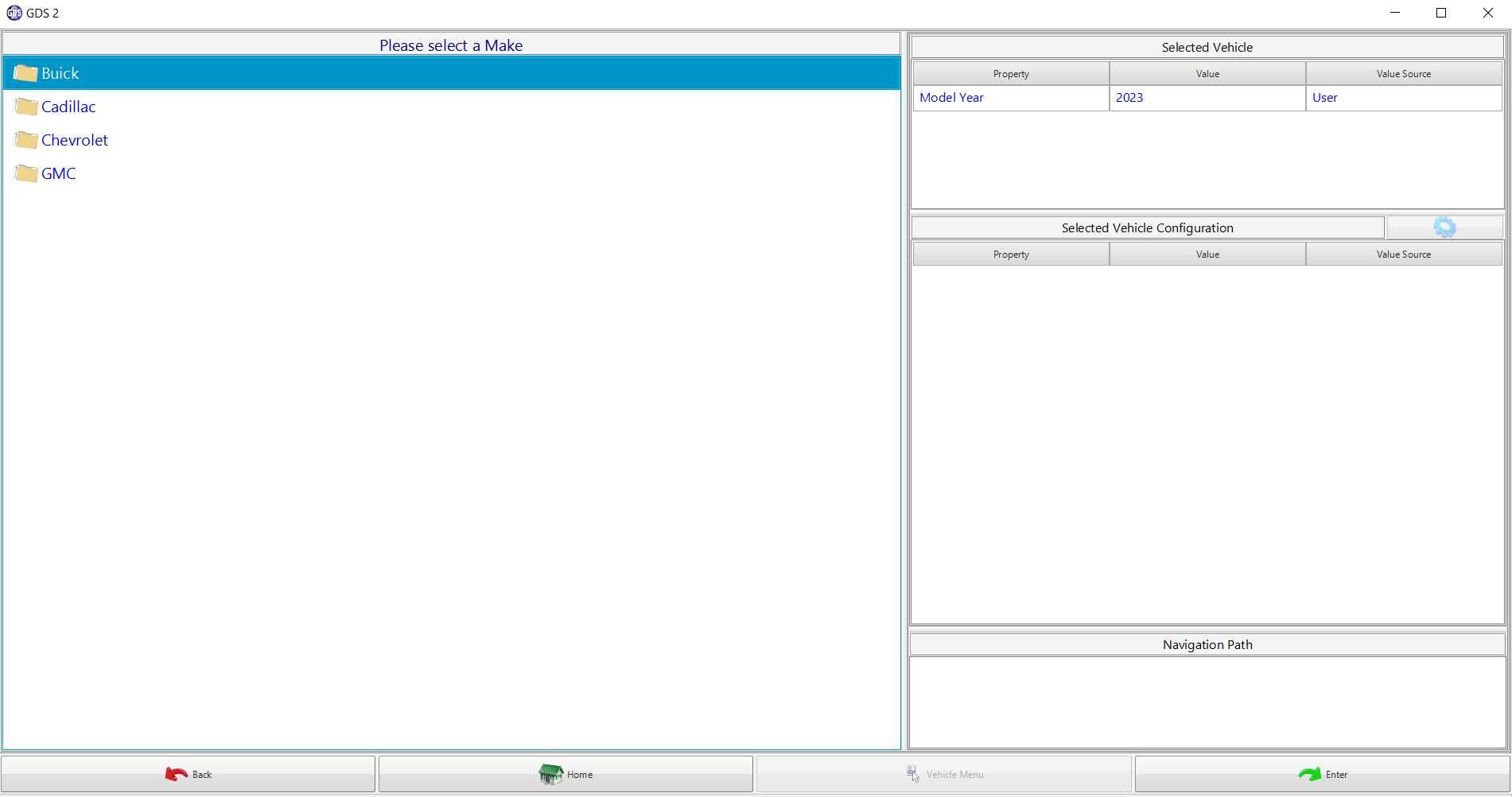Click the green house Home icon
The height and width of the screenshot is (797, 1512).
coord(550,774)
